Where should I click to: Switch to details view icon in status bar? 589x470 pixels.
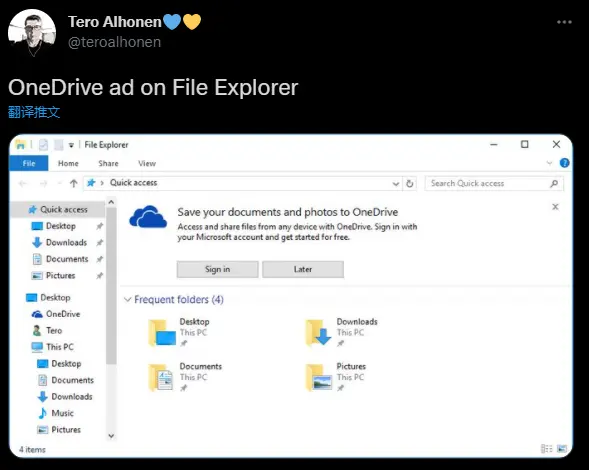[547, 448]
